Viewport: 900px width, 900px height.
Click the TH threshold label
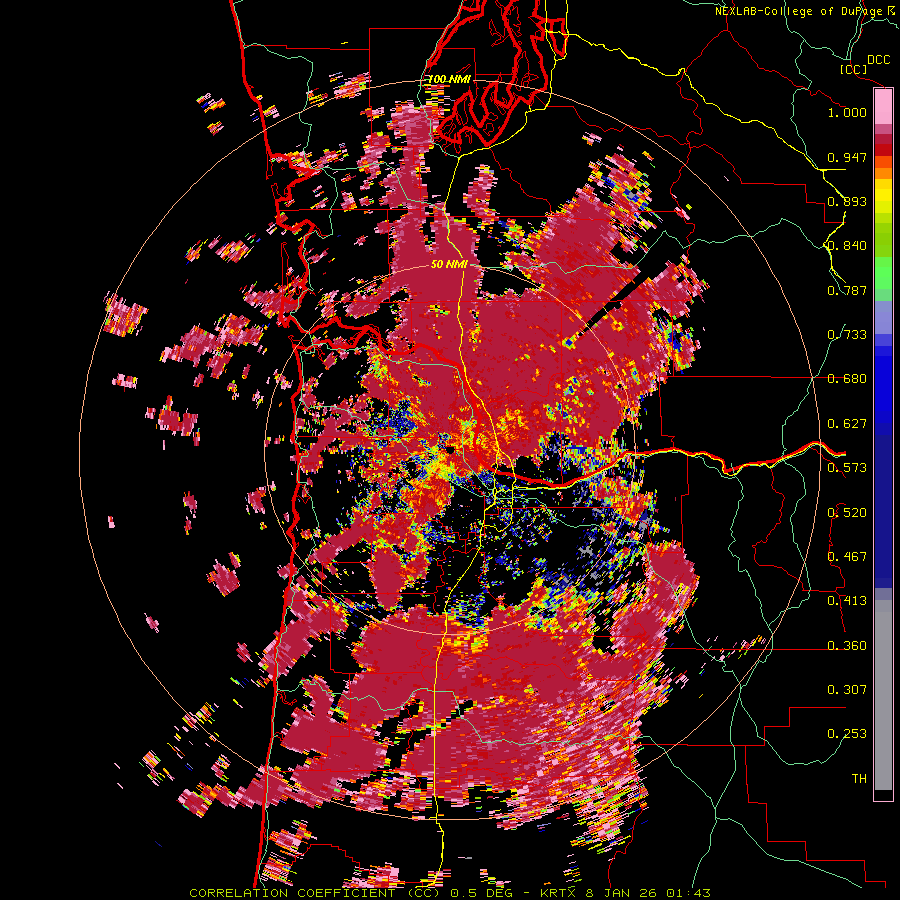click(859, 779)
